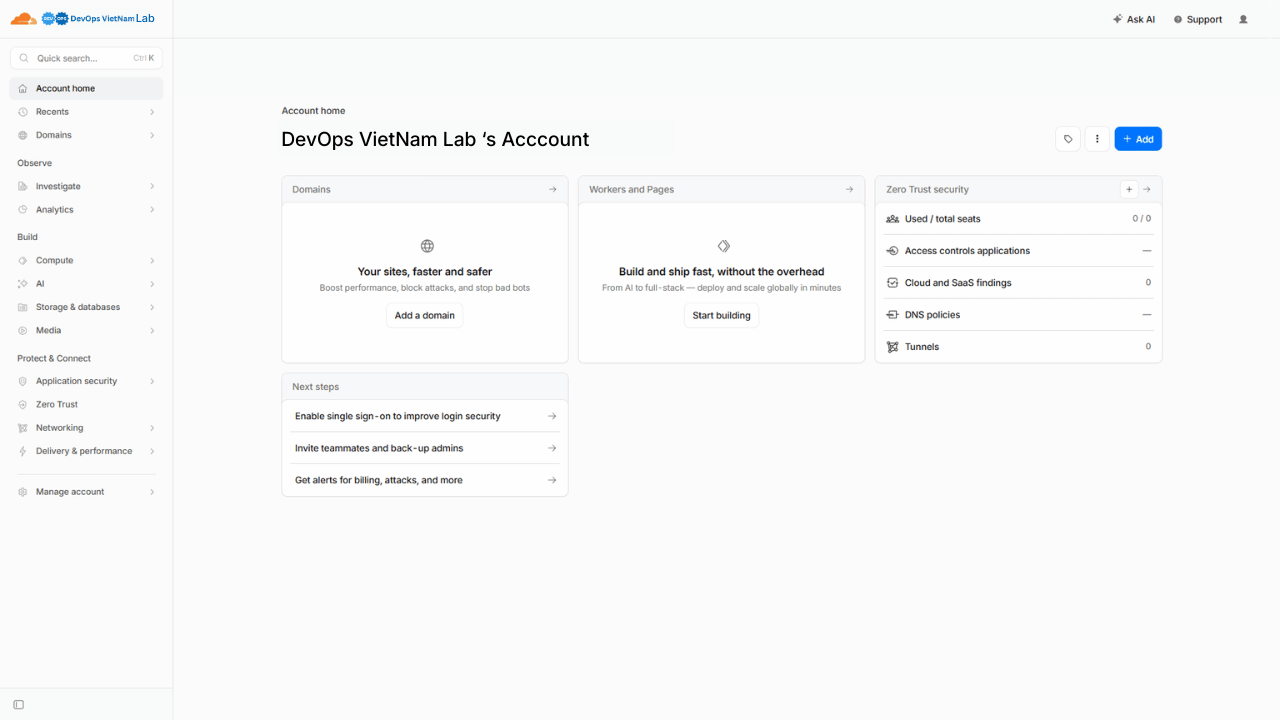Screen dimensions: 1280x720
Task: Click the Add a domain button
Action: [425, 316]
